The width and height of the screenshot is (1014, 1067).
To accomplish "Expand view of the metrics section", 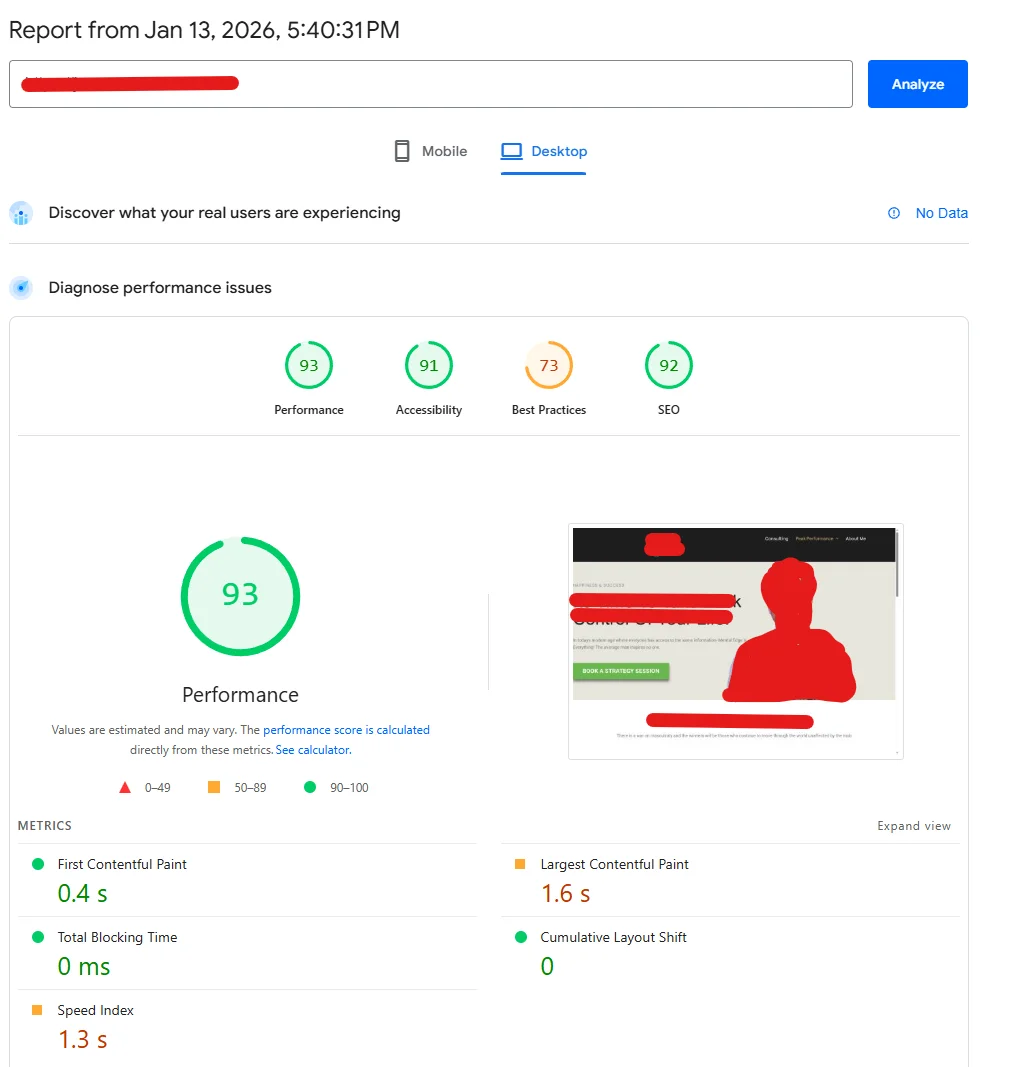I will coord(914,826).
